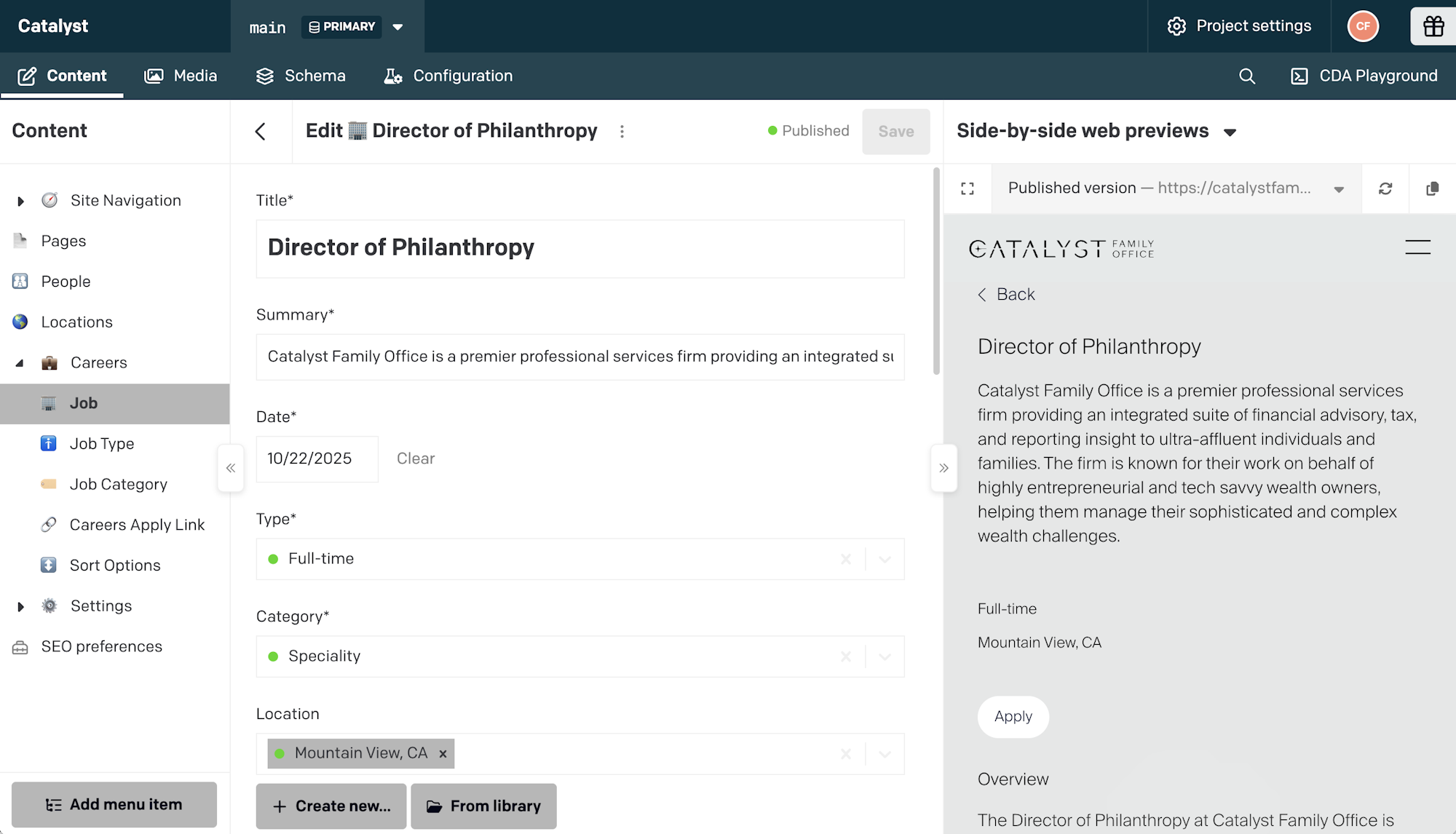Refresh the web preview
Screen dimensions: 1456x834
click(1385, 188)
